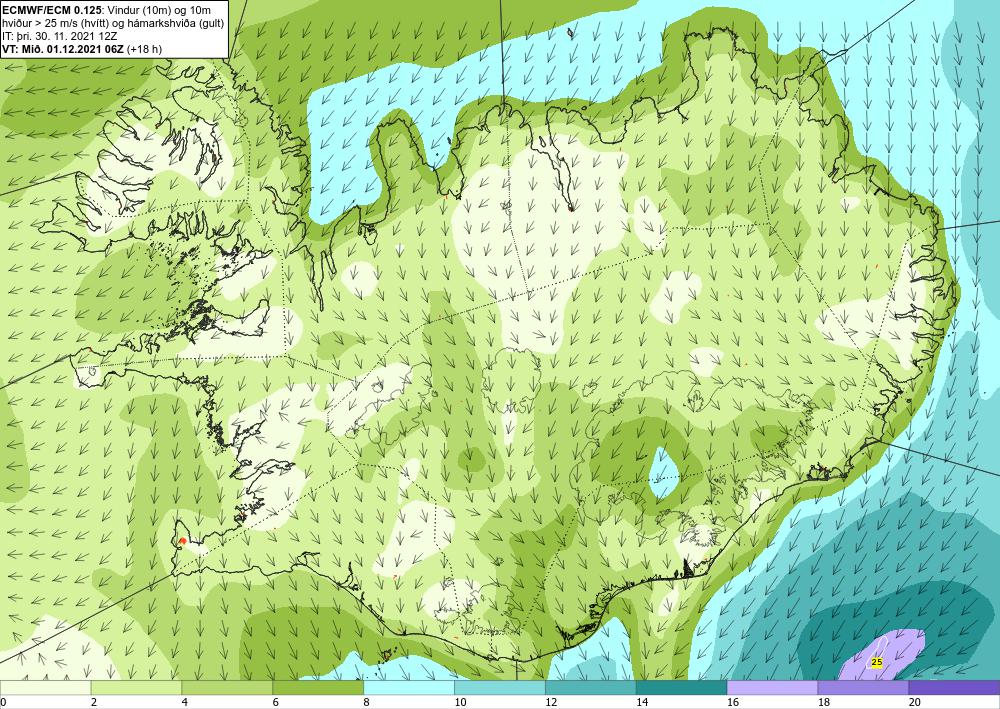Select the 16–18 m/s light purple swatch
This screenshot has width=1000, height=709.
(772, 688)
